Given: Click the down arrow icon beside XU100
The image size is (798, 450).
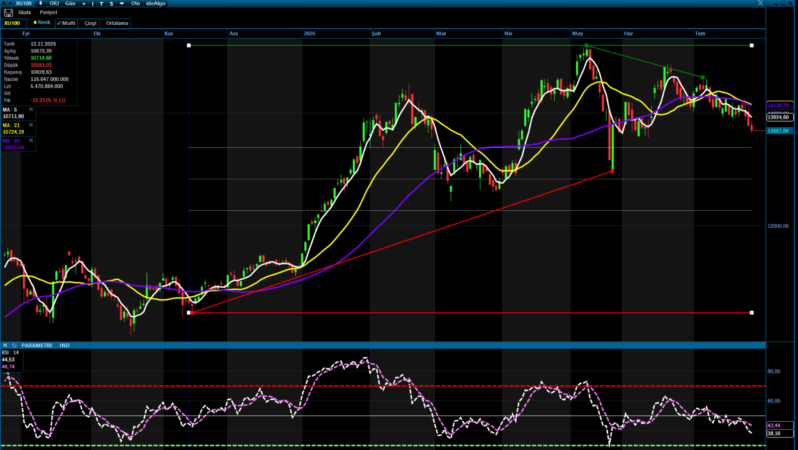Looking at the screenshot, I should click(x=41, y=4).
